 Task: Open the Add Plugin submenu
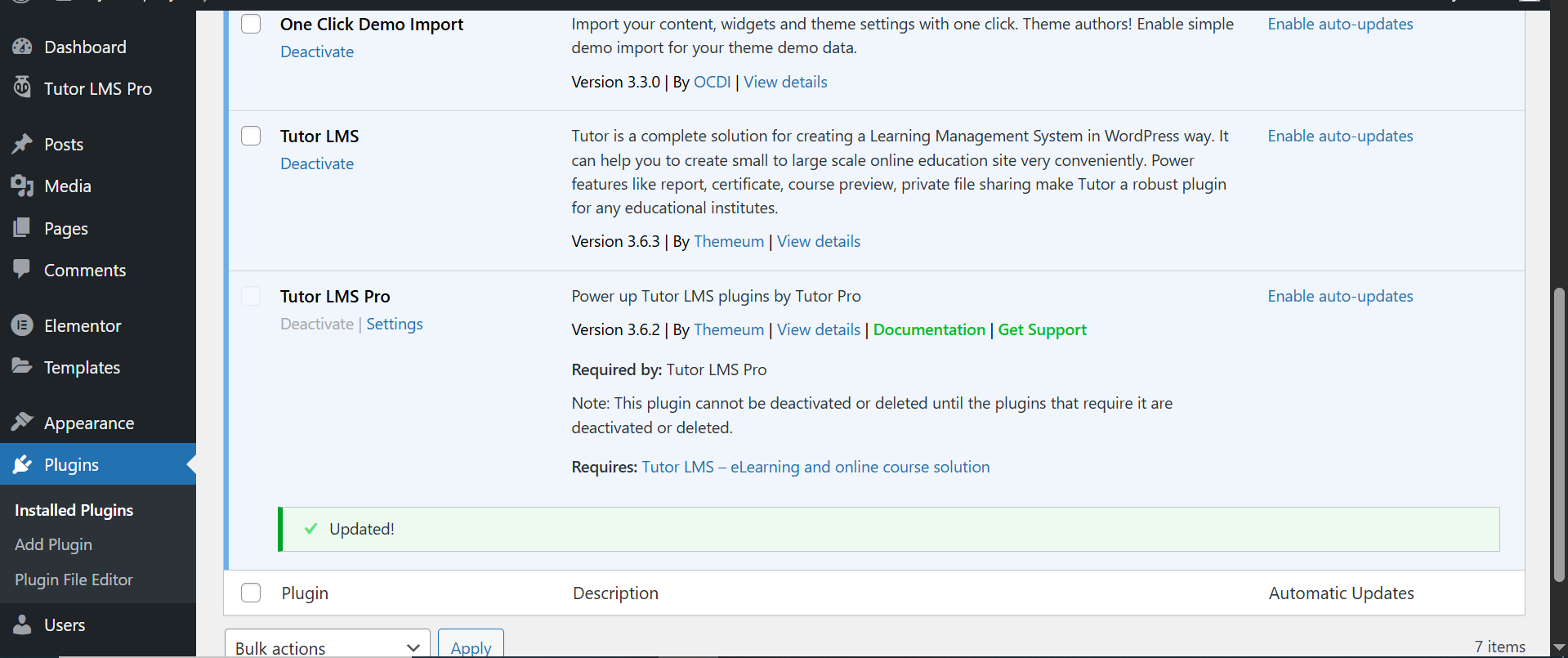(x=53, y=544)
